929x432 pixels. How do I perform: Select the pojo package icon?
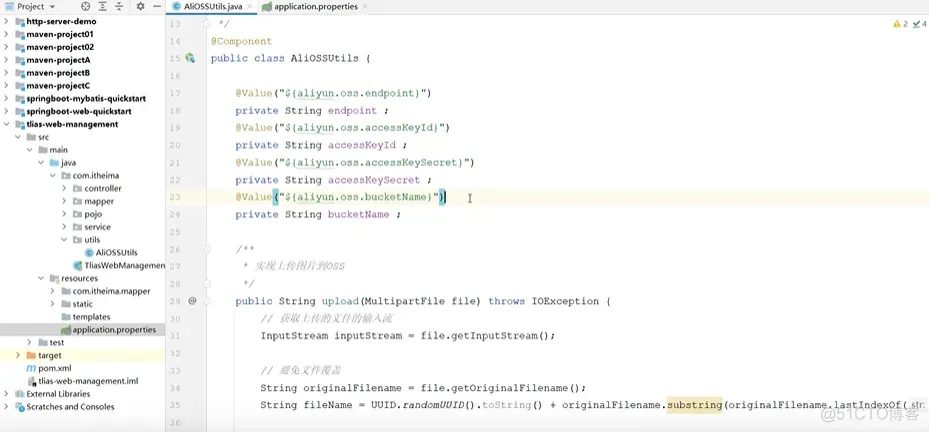point(78,214)
